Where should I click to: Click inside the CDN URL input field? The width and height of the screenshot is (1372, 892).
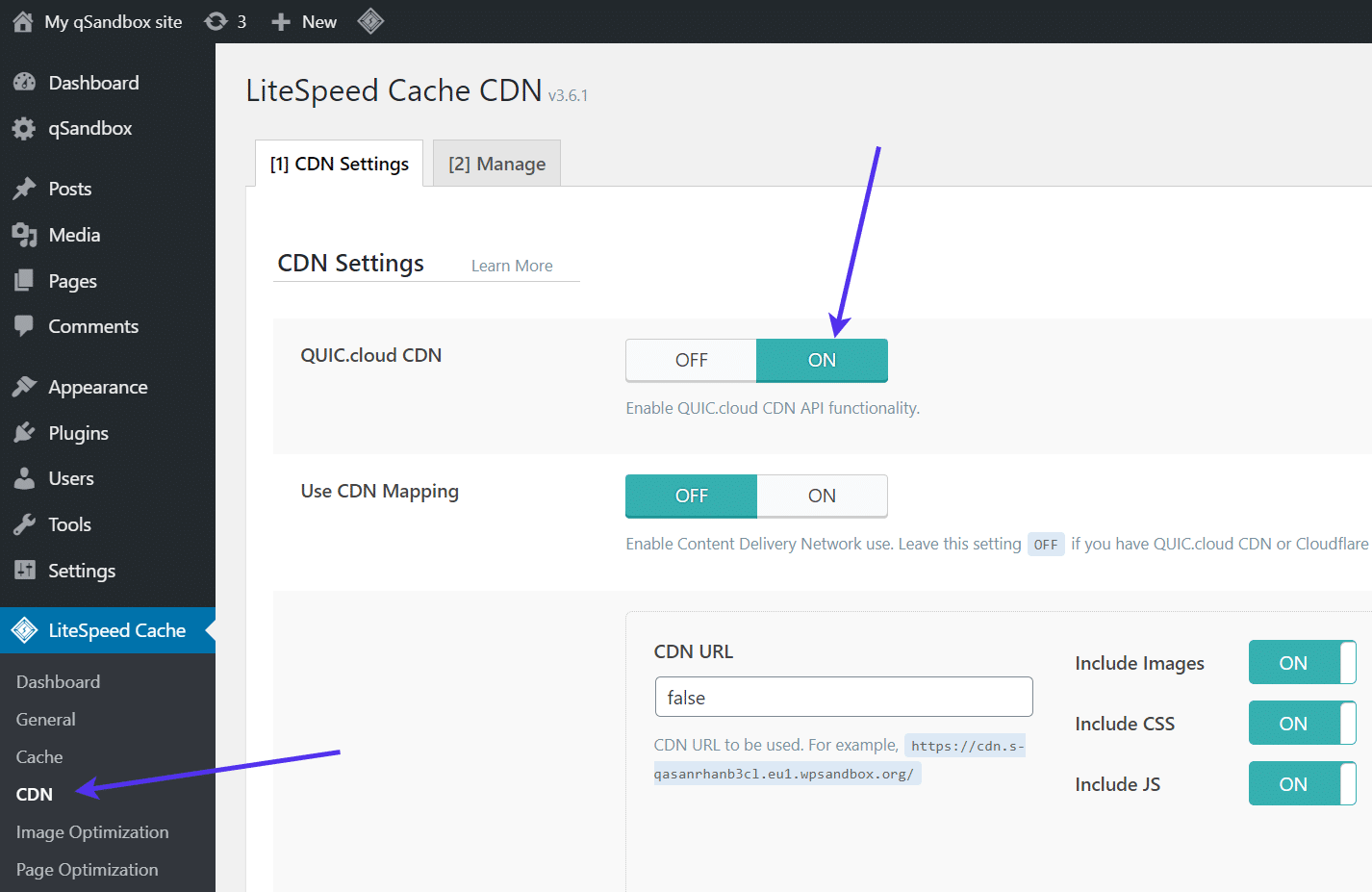point(843,697)
